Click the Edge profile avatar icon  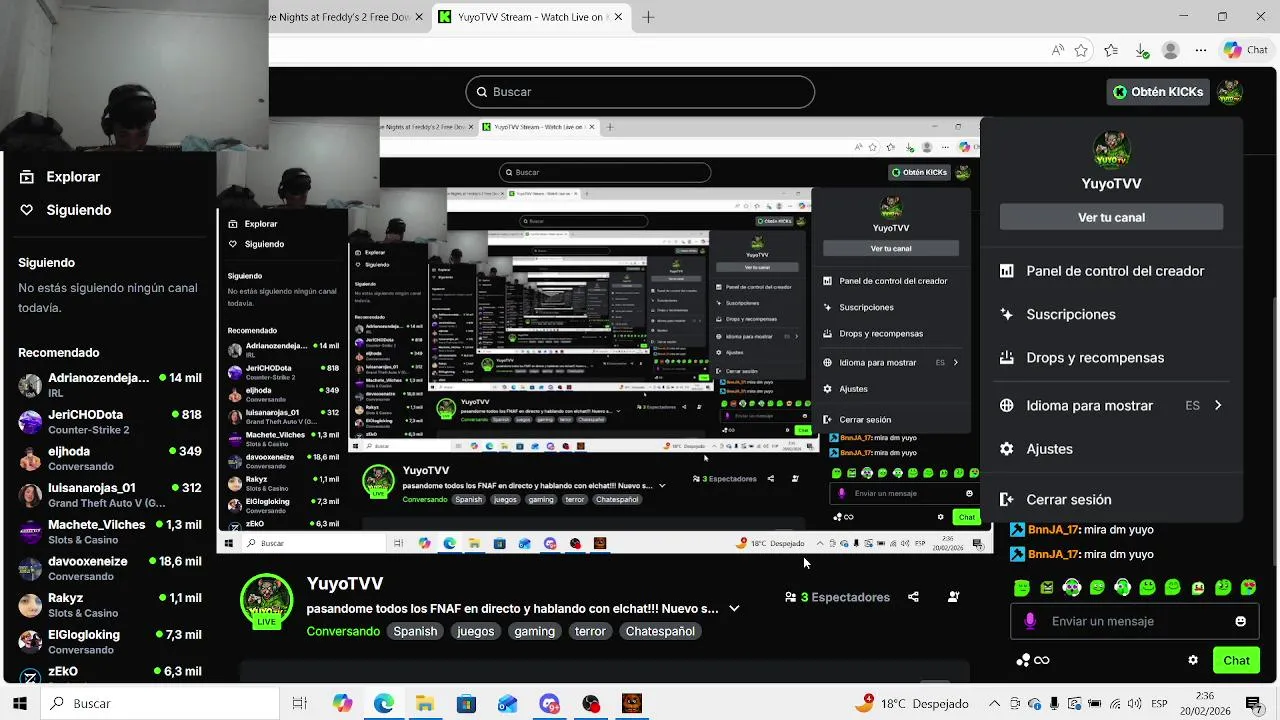1171,50
